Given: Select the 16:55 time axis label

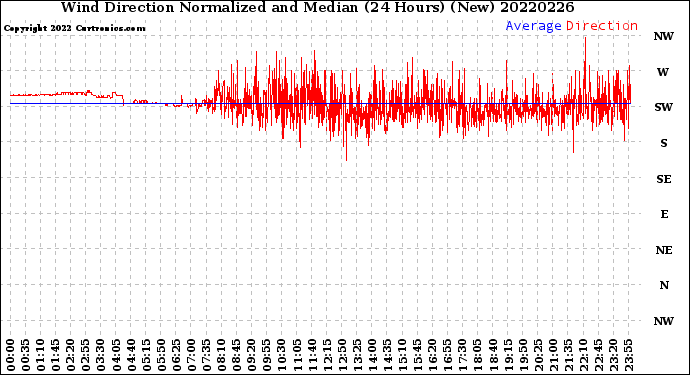Looking at the screenshot, I should coord(447,355).
